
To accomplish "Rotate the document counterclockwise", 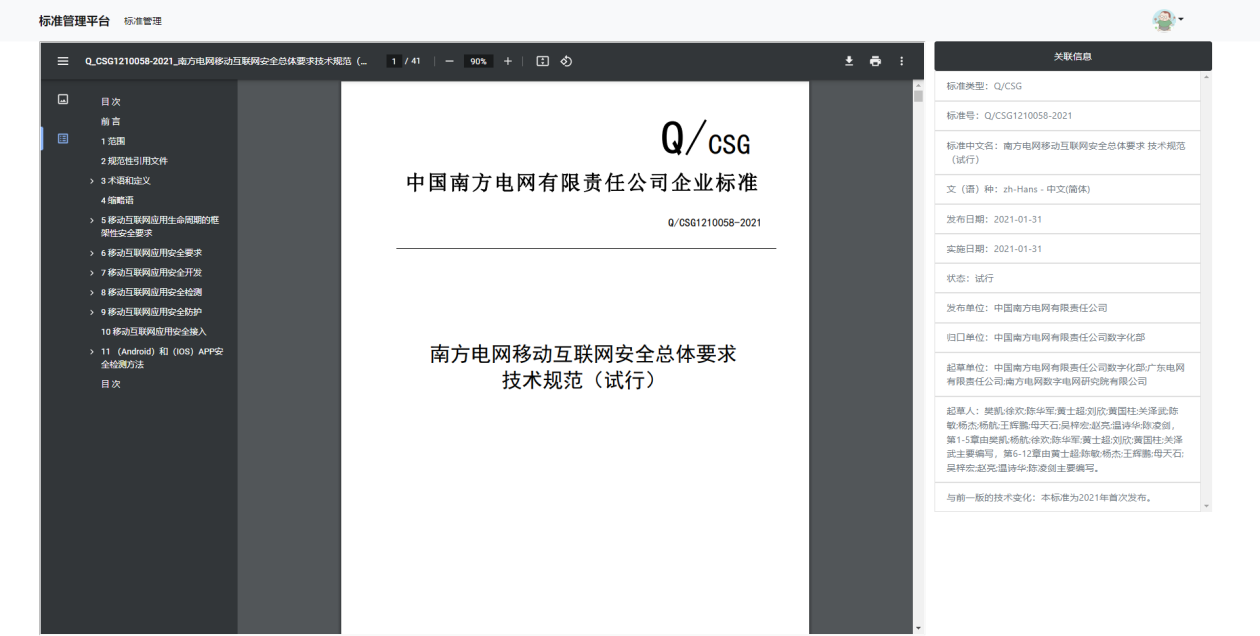I will pos(566,61).
